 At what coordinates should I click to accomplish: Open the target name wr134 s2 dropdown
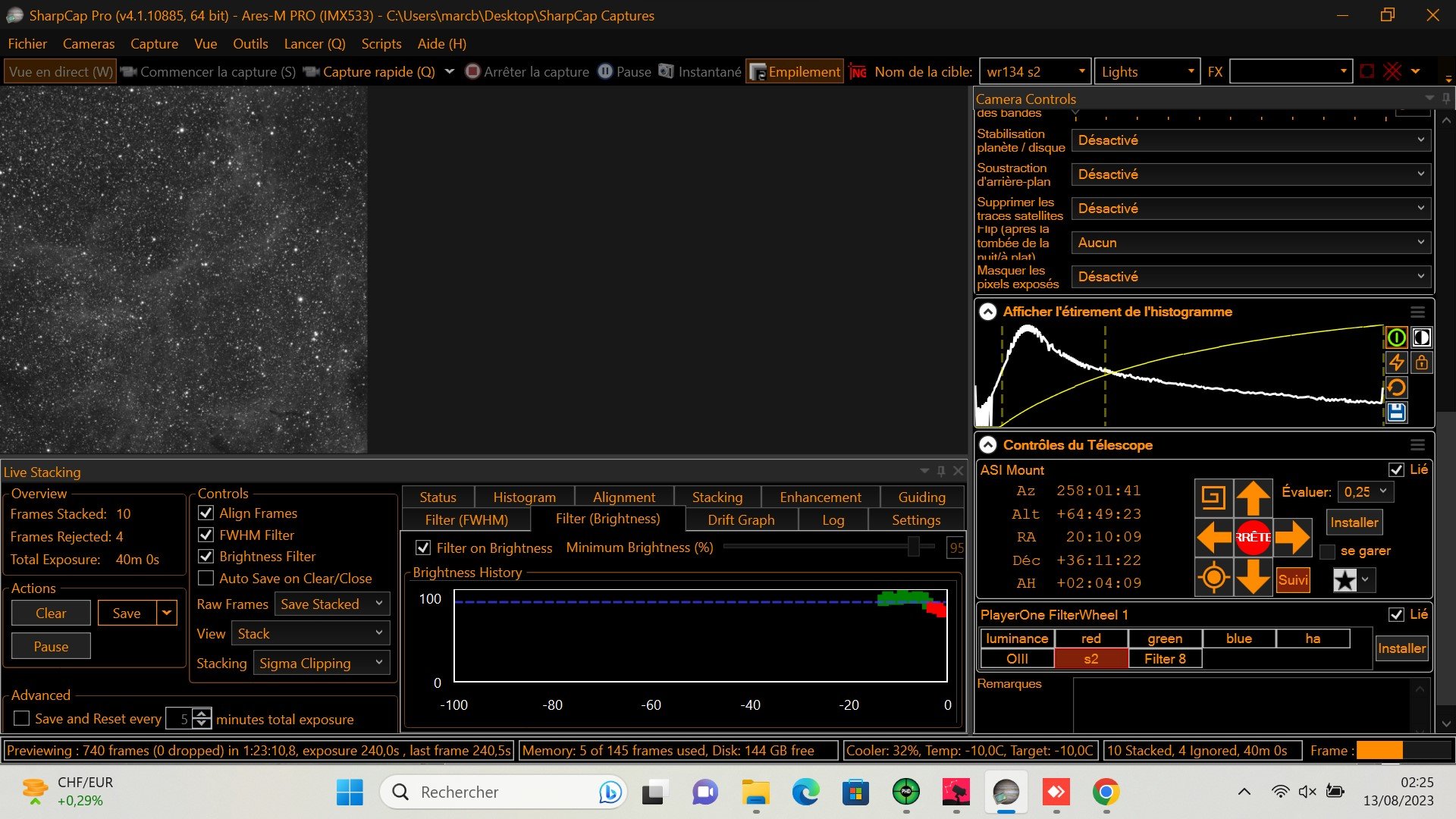click(1035, 71)
